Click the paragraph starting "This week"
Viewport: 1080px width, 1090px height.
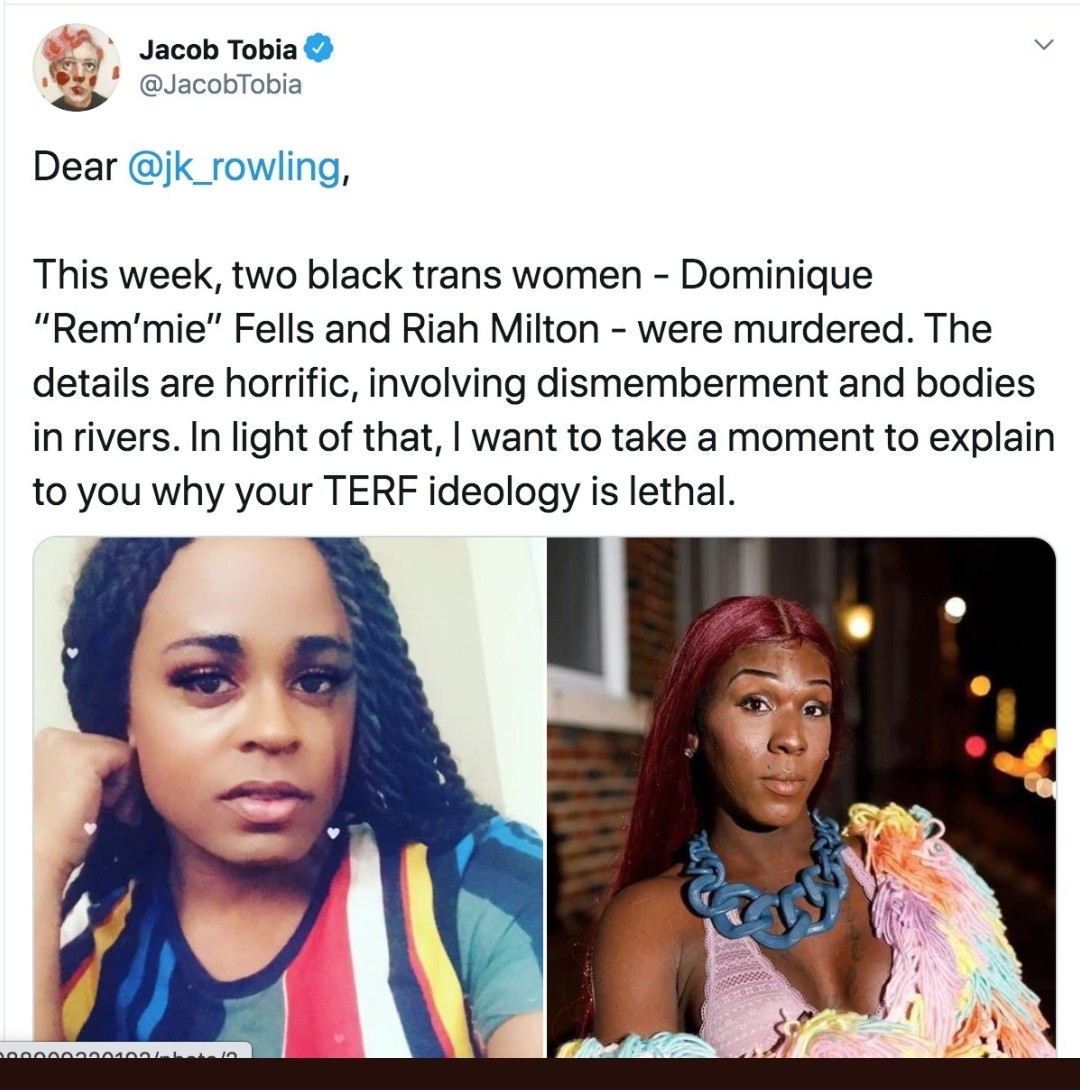click(543, 383)
